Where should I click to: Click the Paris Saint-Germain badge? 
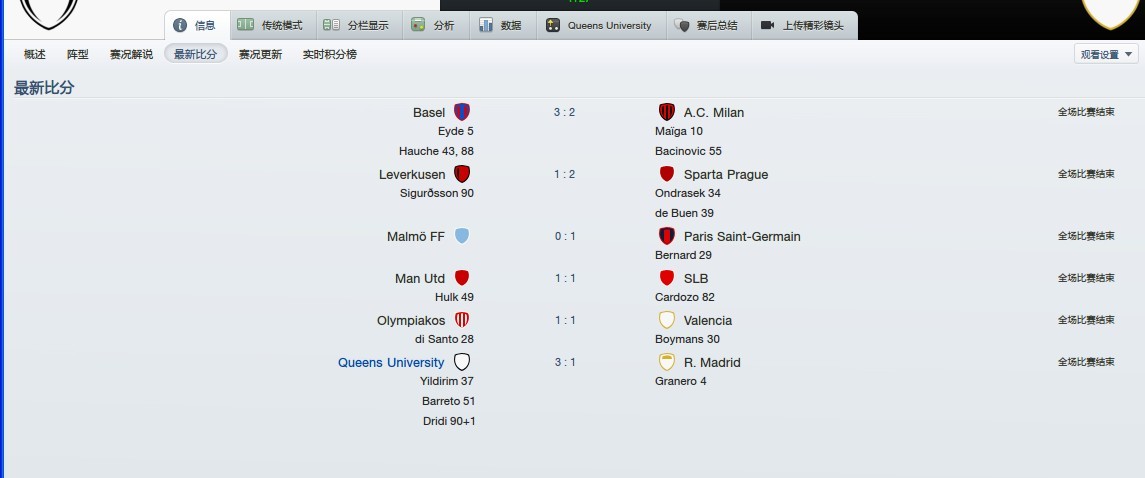(667, 236)
